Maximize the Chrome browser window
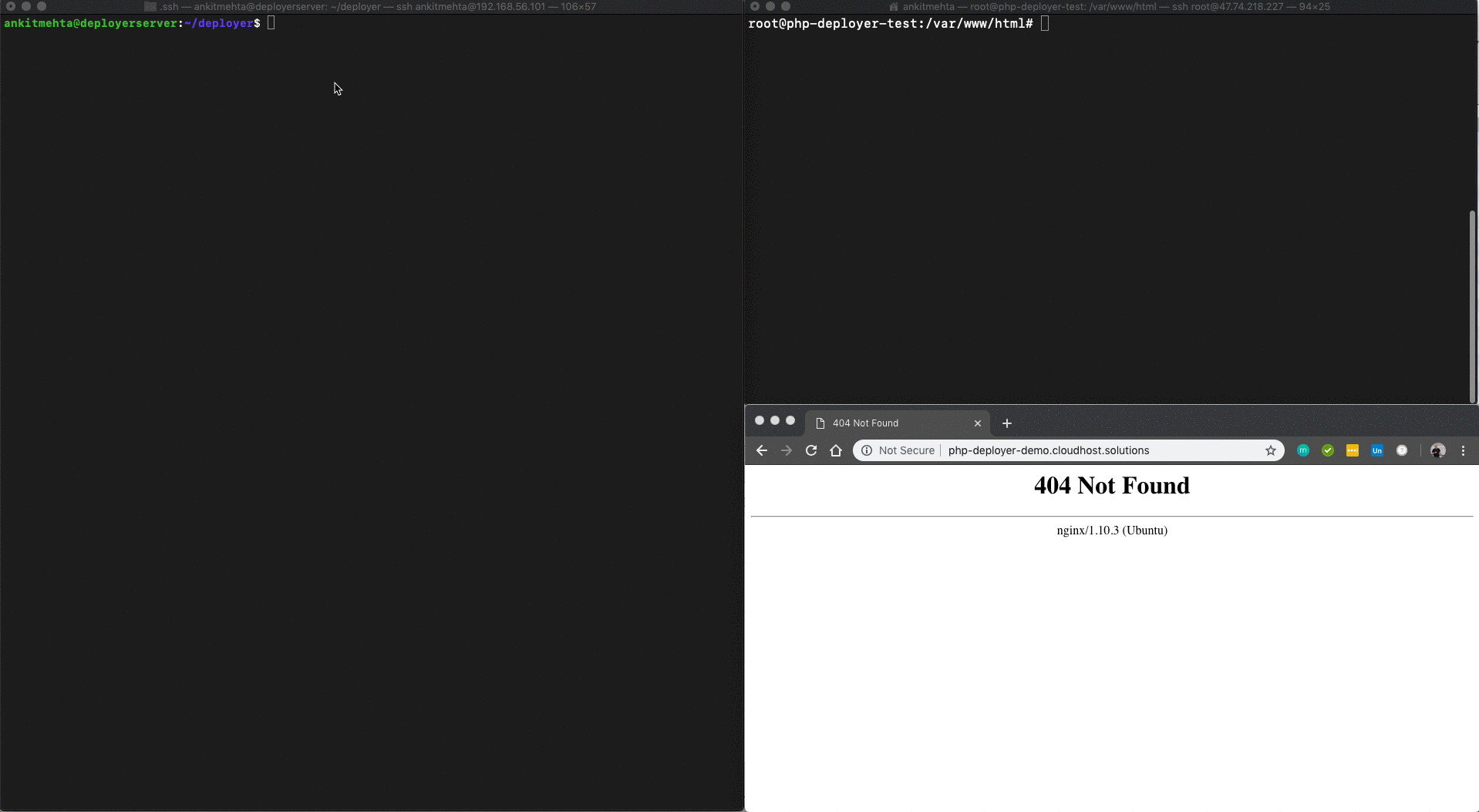The height and width of the screenshot is (812, 1479). 790,420
